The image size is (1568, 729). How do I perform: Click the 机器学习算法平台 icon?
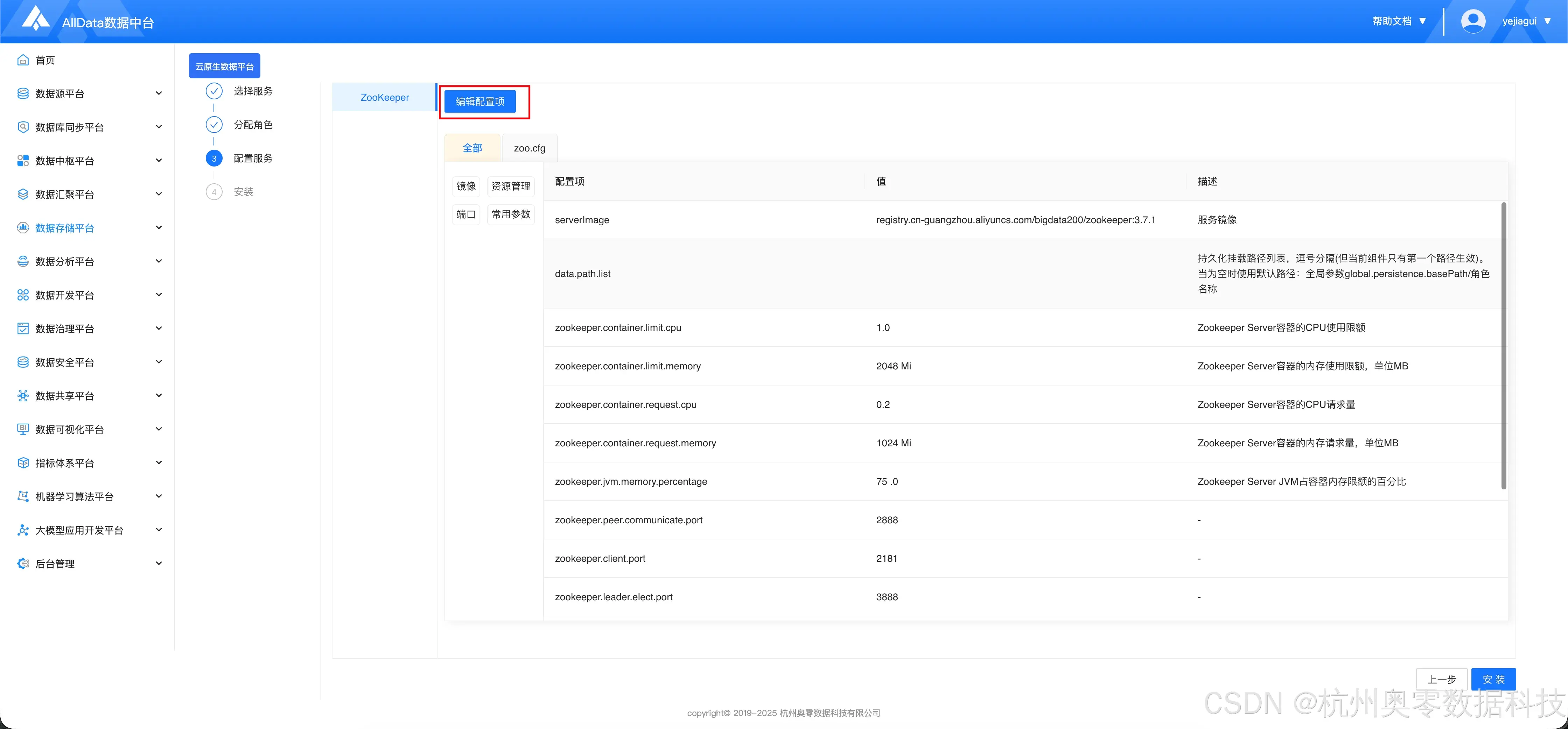[23, 496]
